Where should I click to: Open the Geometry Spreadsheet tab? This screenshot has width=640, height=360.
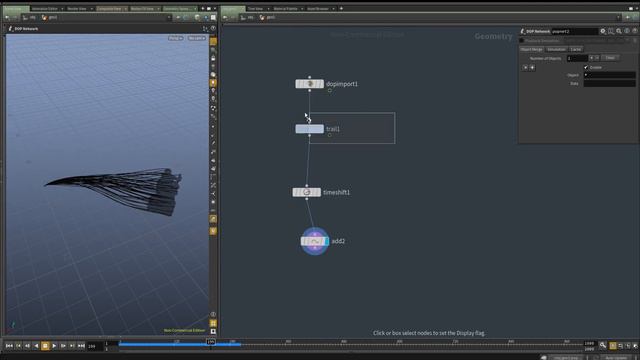pos(176,9)
